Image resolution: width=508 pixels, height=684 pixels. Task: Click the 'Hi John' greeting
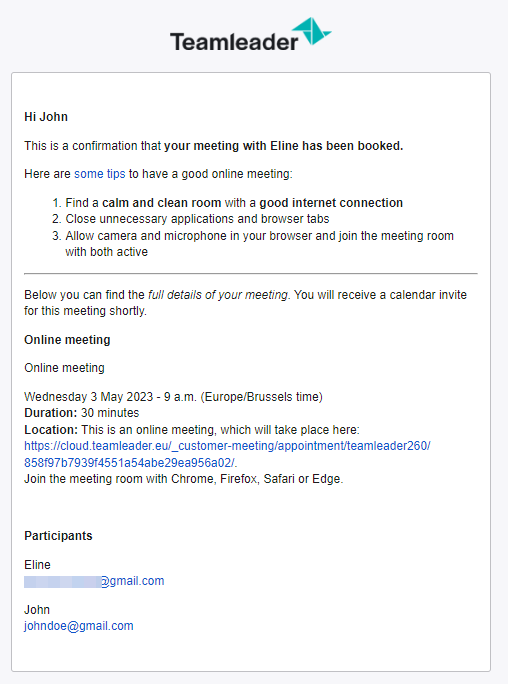46,117
